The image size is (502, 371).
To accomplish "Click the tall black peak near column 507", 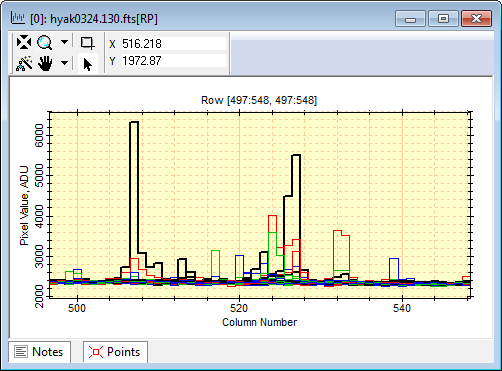I will [134, 188].
